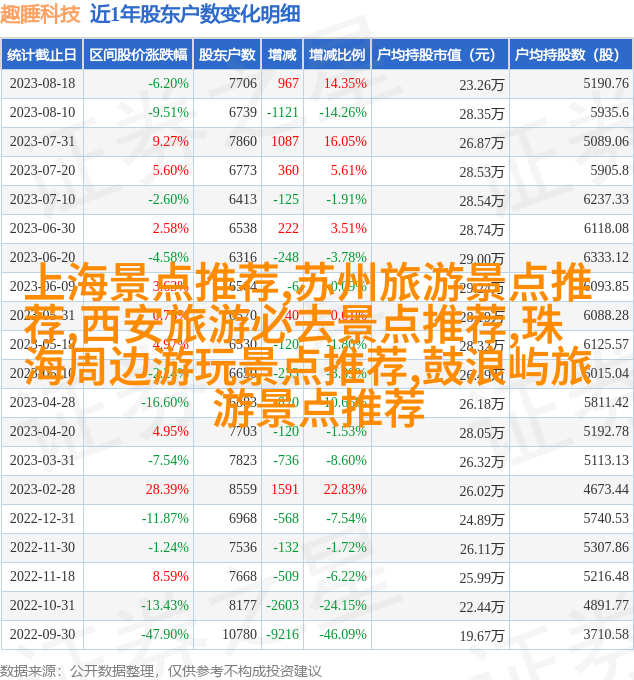Select the 统计截止日 column header
Screen dimensions: 634x680
(x=42, y=55)
